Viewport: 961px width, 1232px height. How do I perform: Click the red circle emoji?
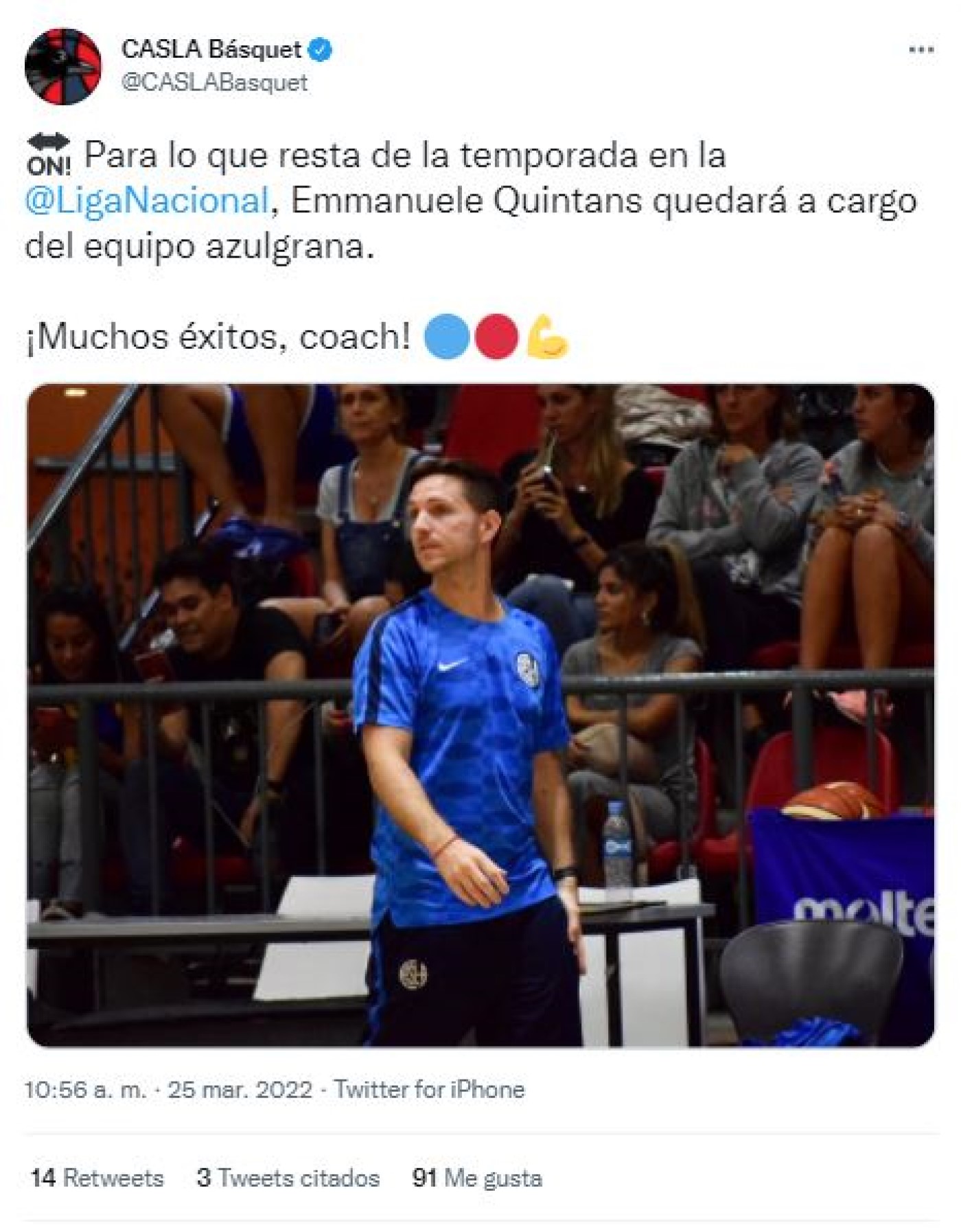[x=497, y=336]
